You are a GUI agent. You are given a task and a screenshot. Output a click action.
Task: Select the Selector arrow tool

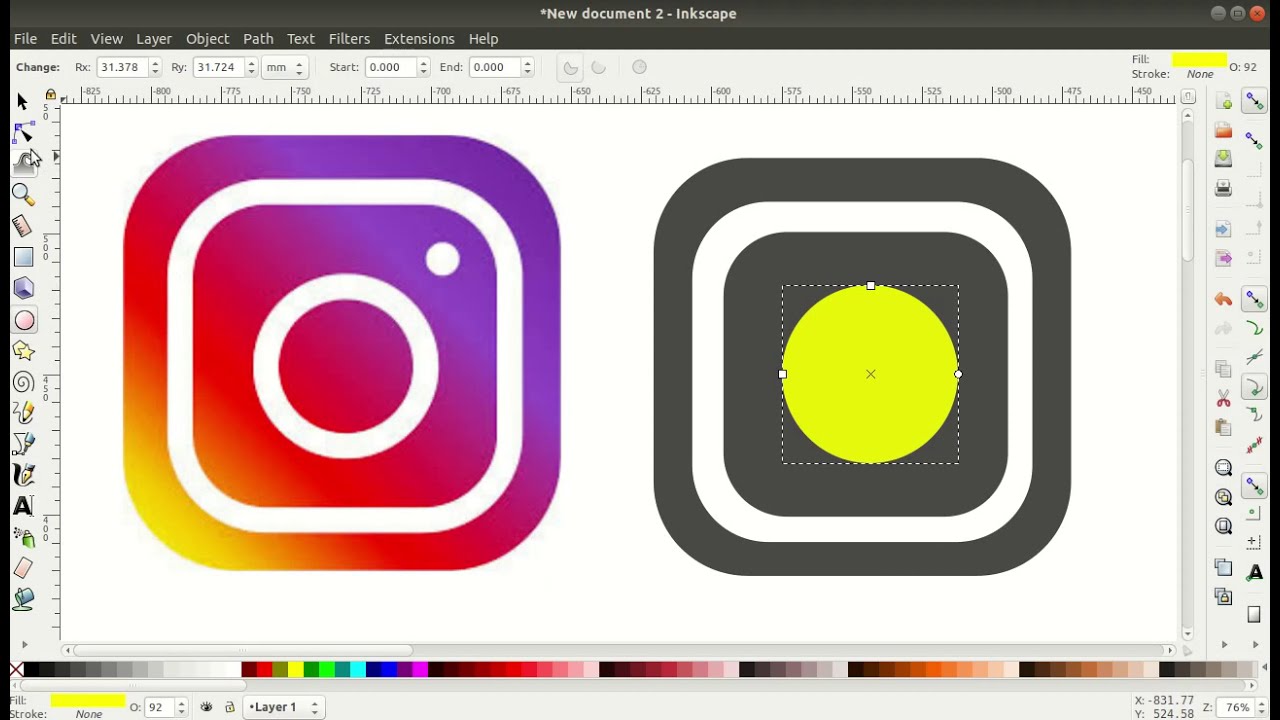coord(23,102)
